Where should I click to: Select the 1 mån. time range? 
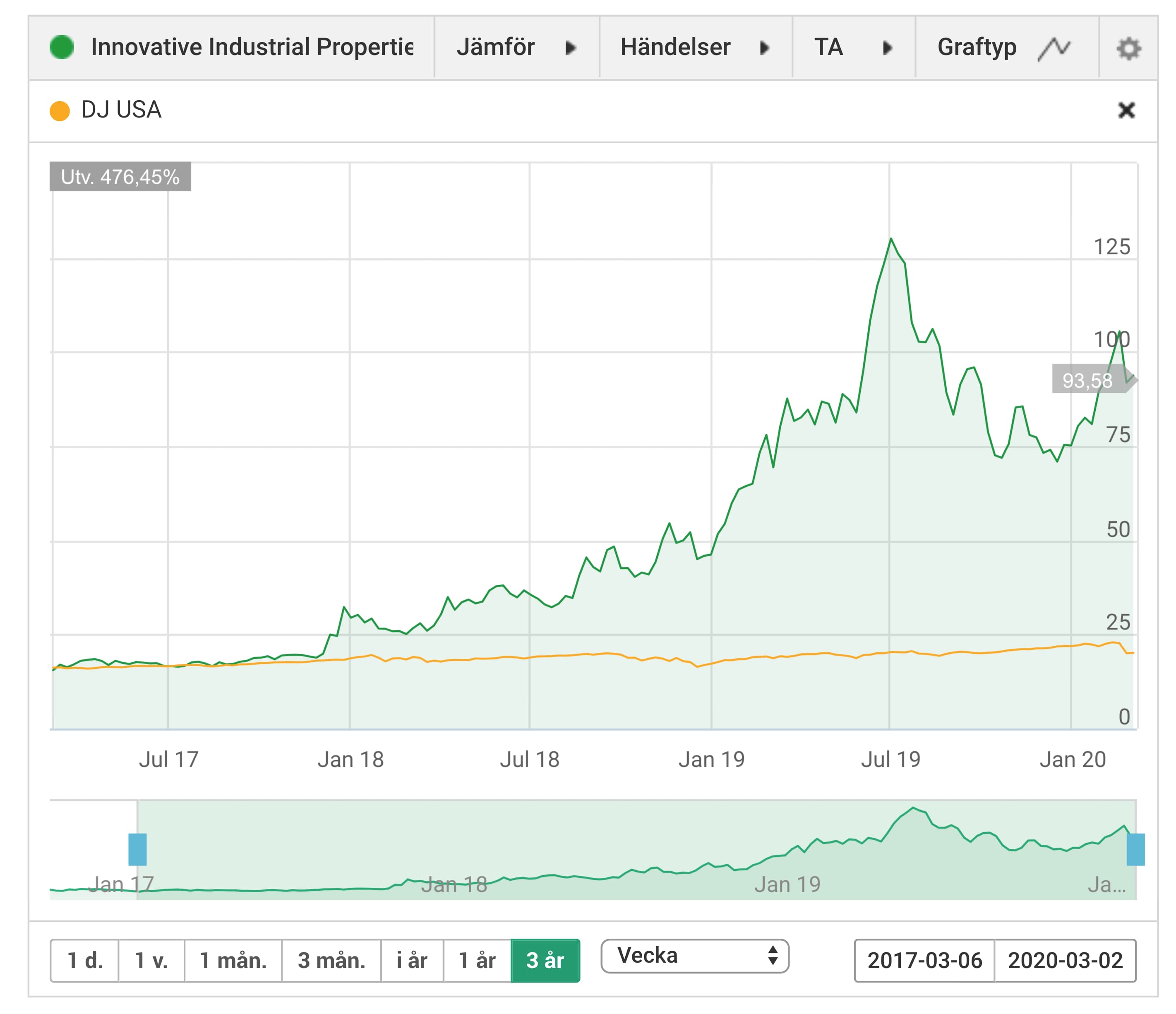pos(233,960)
